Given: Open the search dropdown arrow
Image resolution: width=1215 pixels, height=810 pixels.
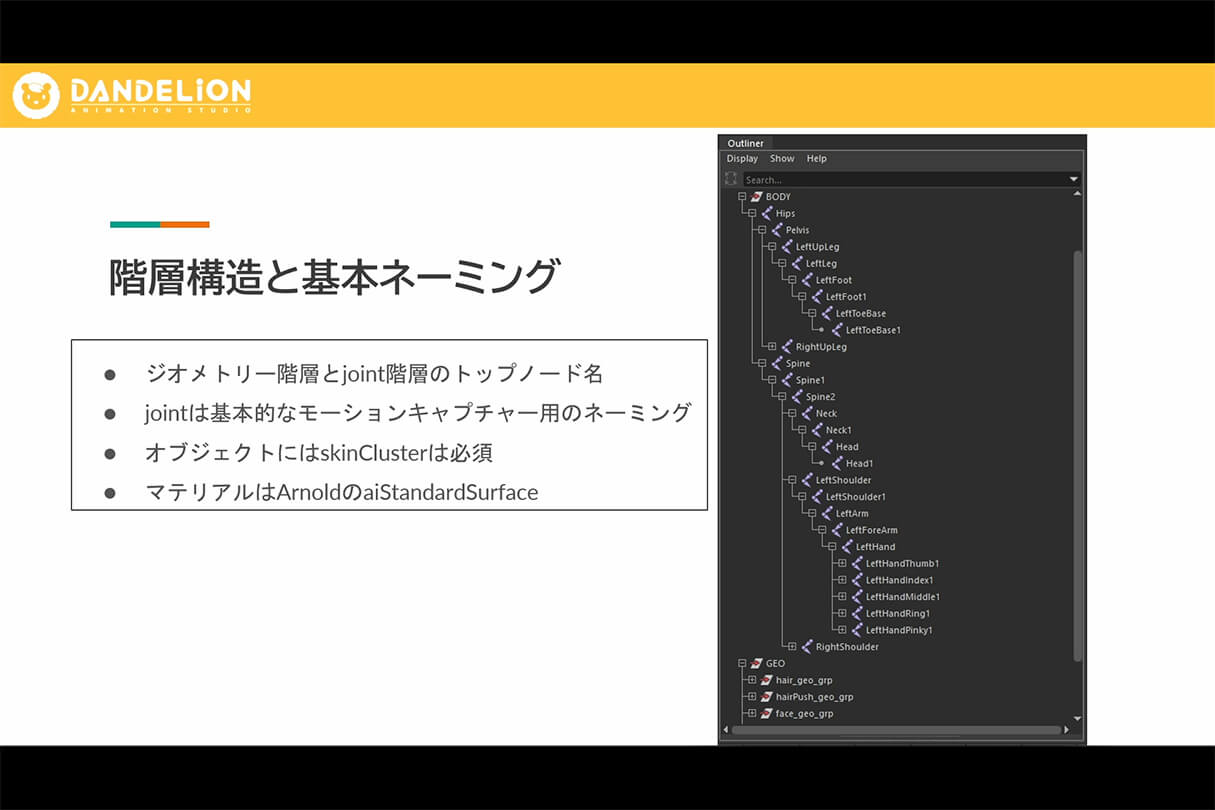Looking at the screenshot, I should pyautogui.click(x=1074, y=178).
